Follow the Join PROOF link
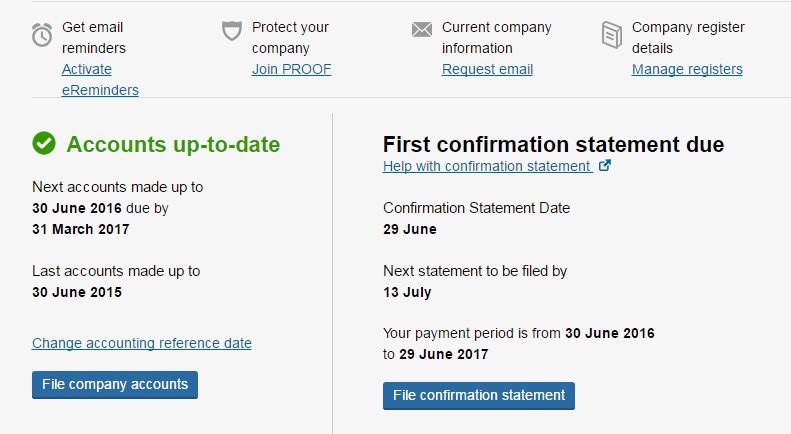Image resolution: width=791 pixels, height=434 pixels. click(291, 69)
